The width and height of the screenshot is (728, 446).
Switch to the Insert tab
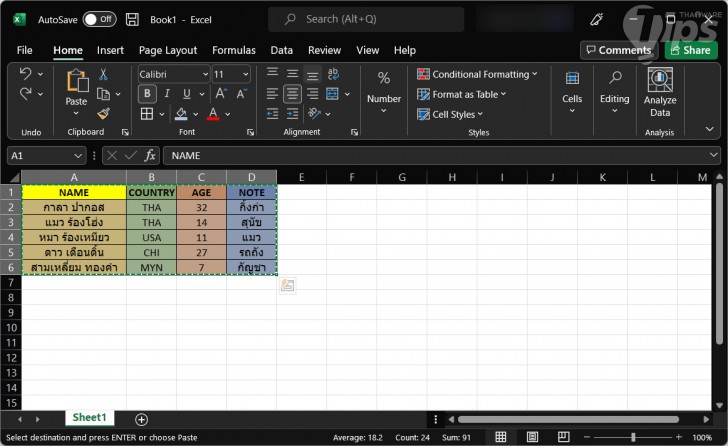[110, 50]
